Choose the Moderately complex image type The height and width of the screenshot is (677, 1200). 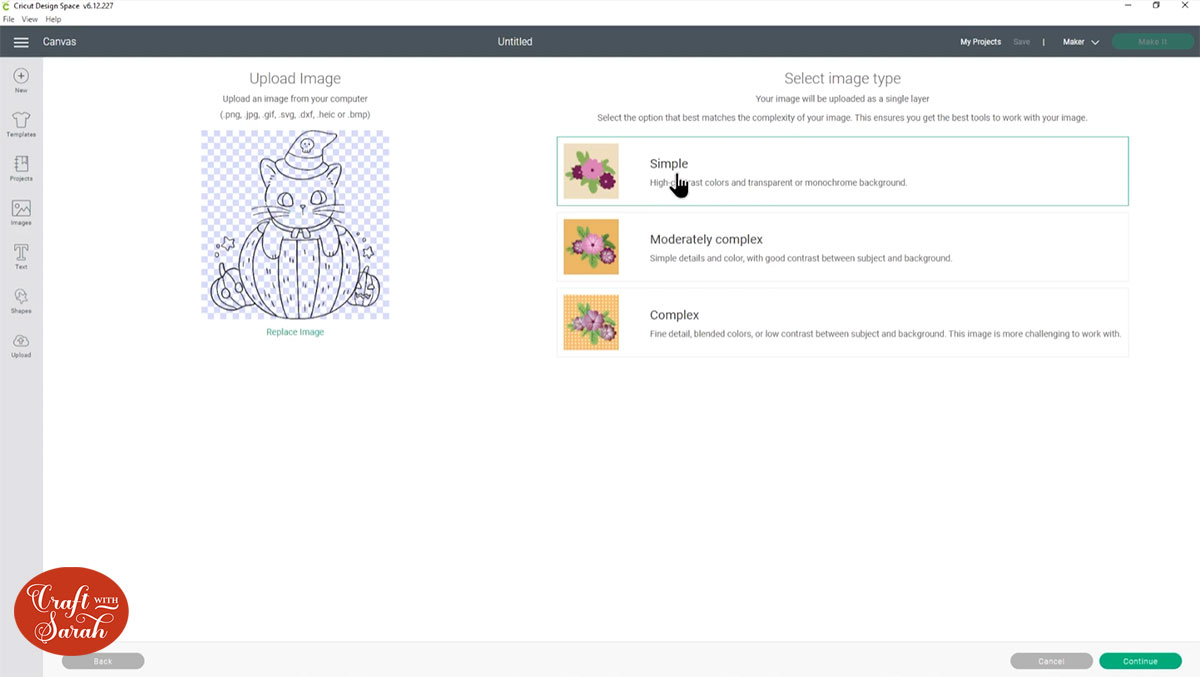842,247
